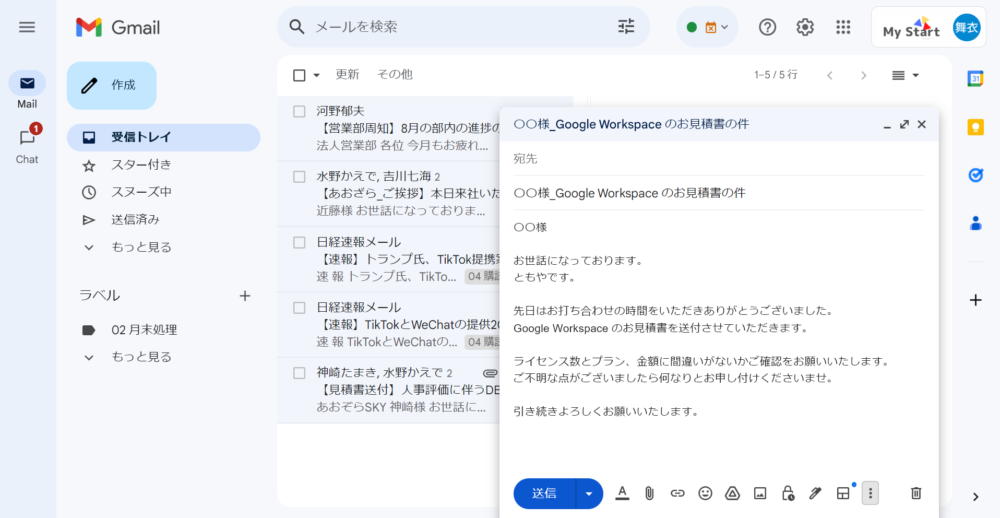Viewport: 1000px width, 518px height.
Task: Show the search filter options icon
Action: (x=626, y=27)
